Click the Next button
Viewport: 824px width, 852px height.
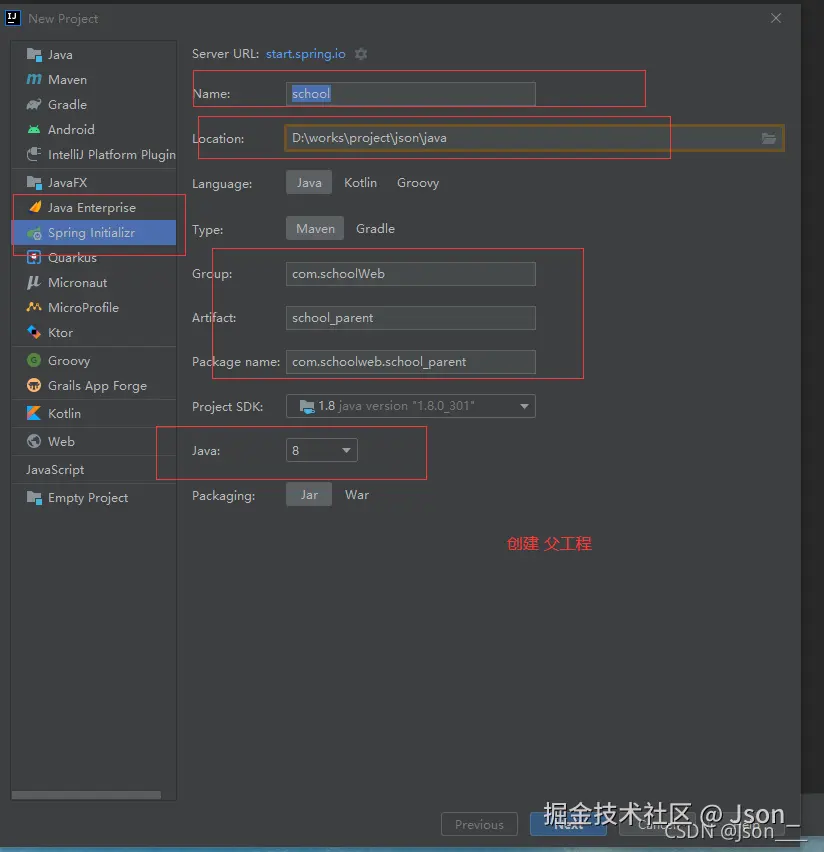pyautogui.click(x=569, y=824)
